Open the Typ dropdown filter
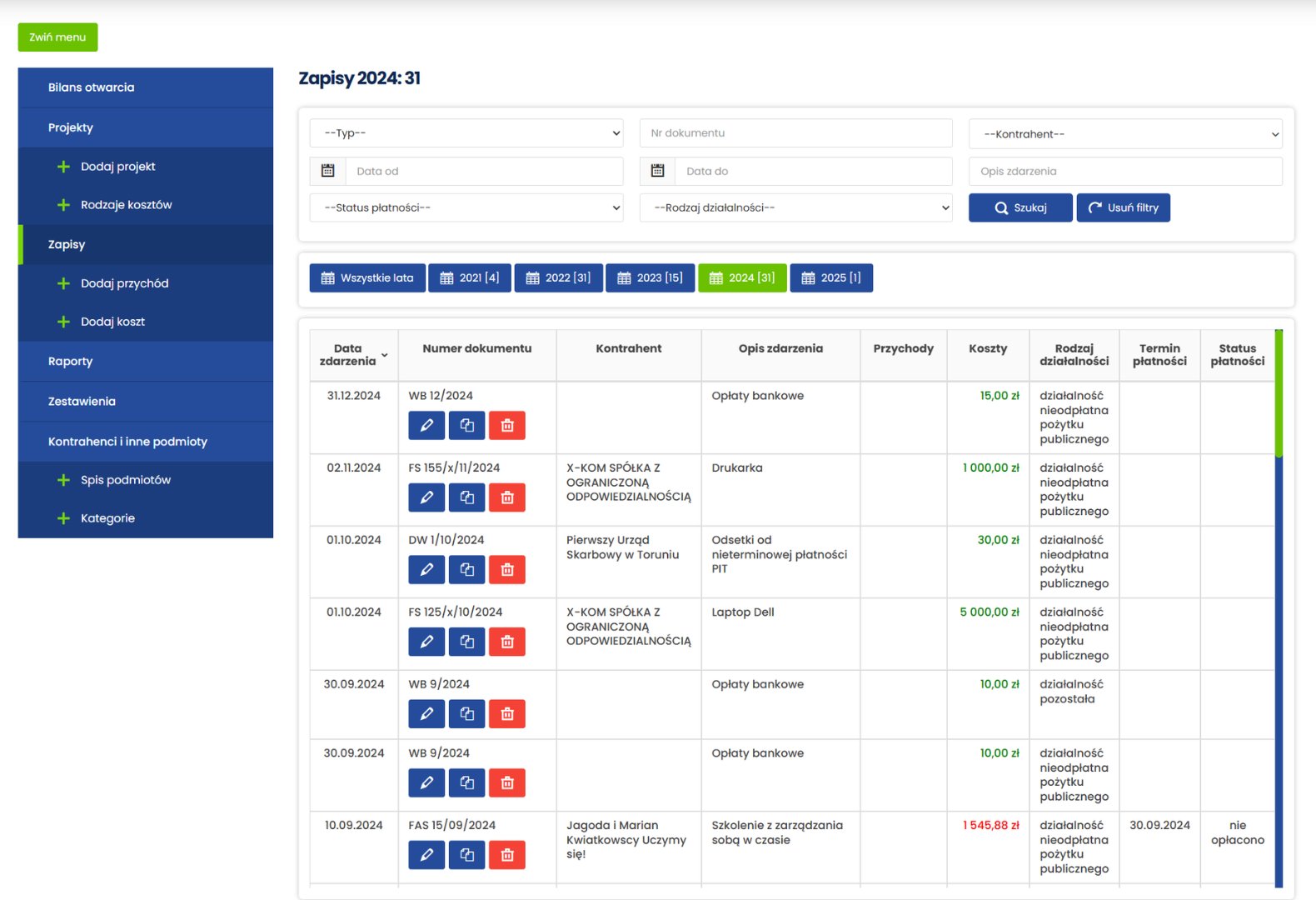 [x=466, y=133]
